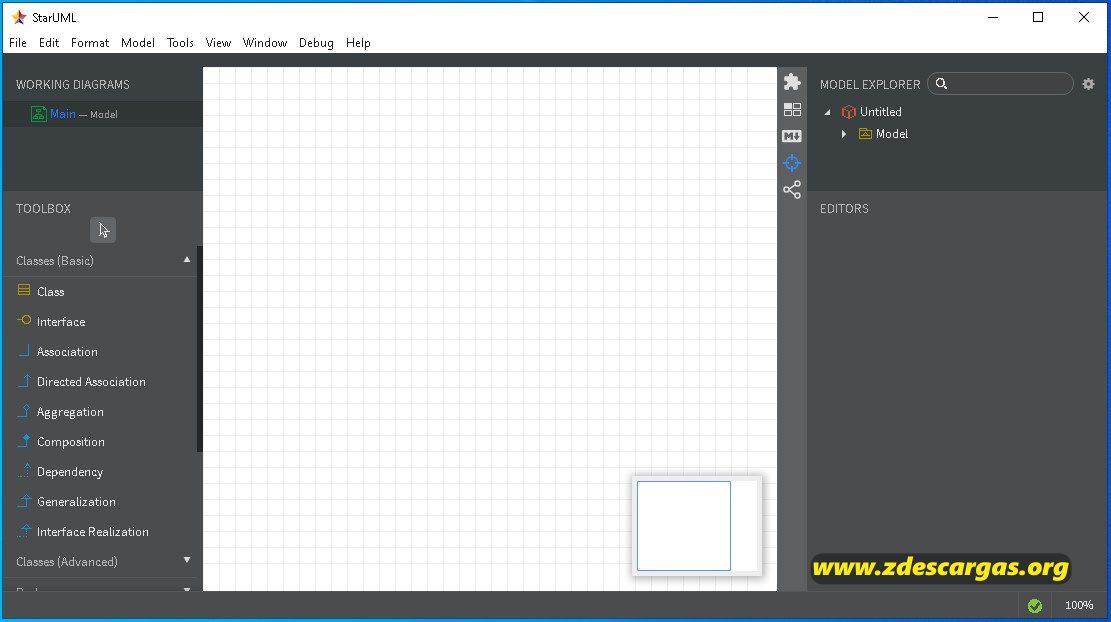1111x622 pixels.
Task: Click the minimap viewport thumbnail
Action: pyautogui.click(x=684, y=526)
